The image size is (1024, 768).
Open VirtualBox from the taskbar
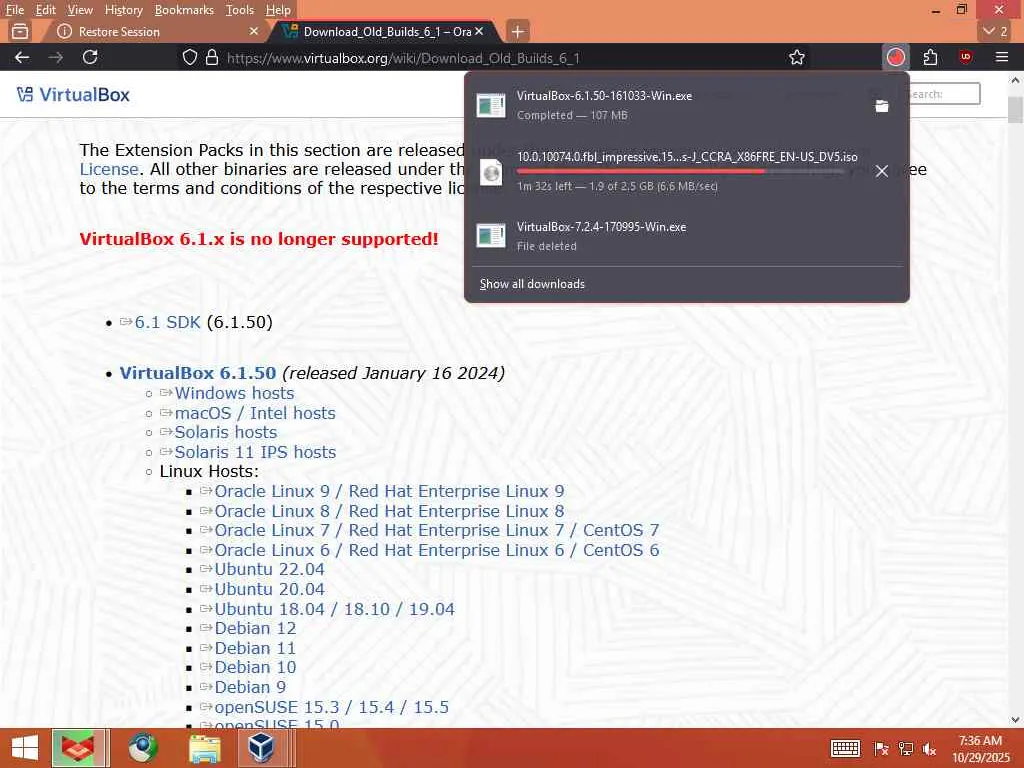click(261, 748)
